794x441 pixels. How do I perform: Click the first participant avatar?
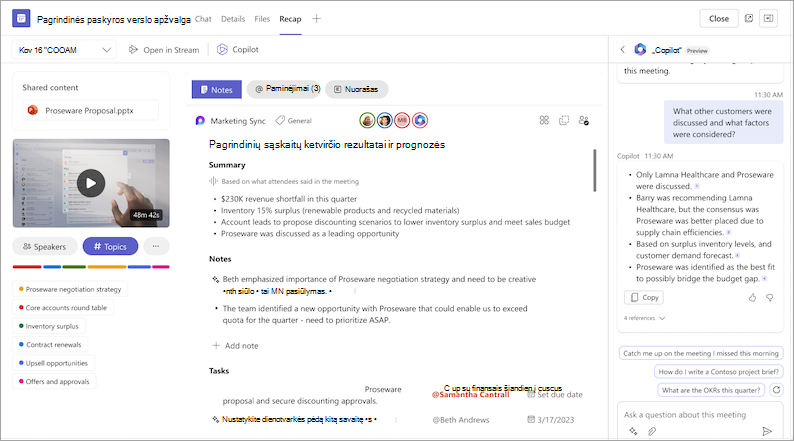(368, 120)
